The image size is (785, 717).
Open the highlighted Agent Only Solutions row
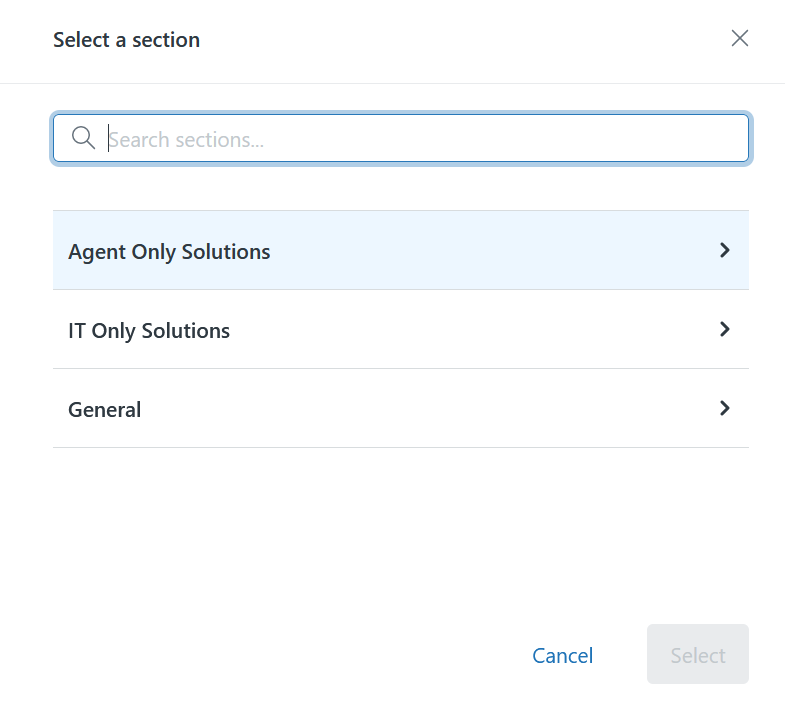point(401,250)
